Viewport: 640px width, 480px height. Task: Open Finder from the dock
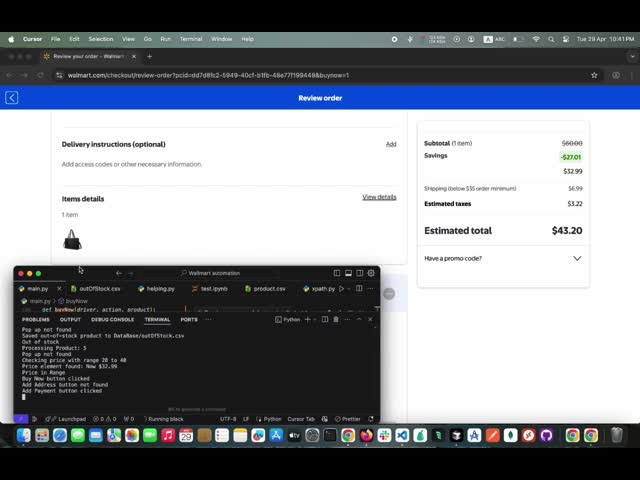pyautogui.click(x=24, y=436)
